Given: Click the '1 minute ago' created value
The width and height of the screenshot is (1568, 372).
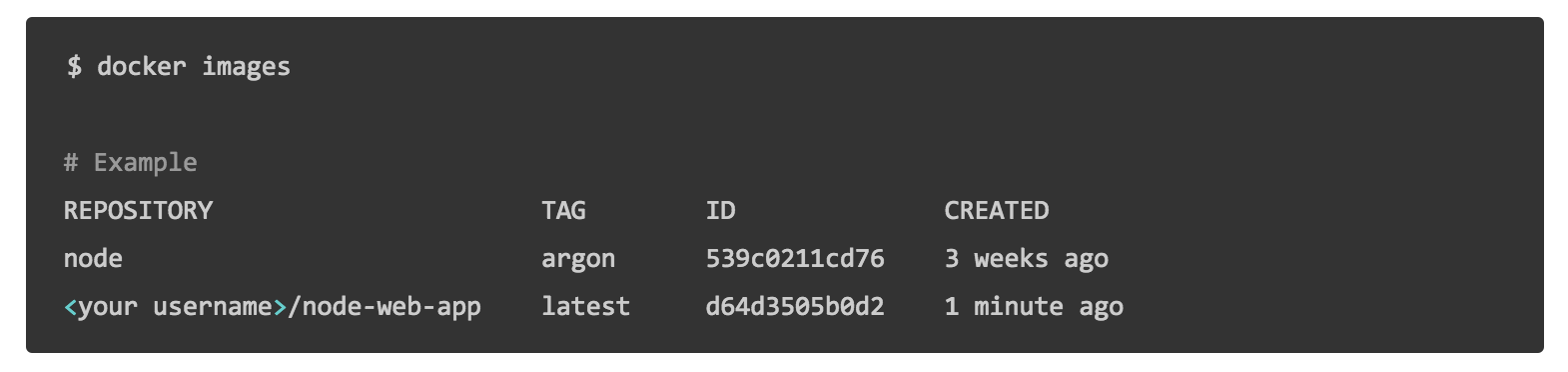Looking at the screenshot, I should [x=1034, y=307].
